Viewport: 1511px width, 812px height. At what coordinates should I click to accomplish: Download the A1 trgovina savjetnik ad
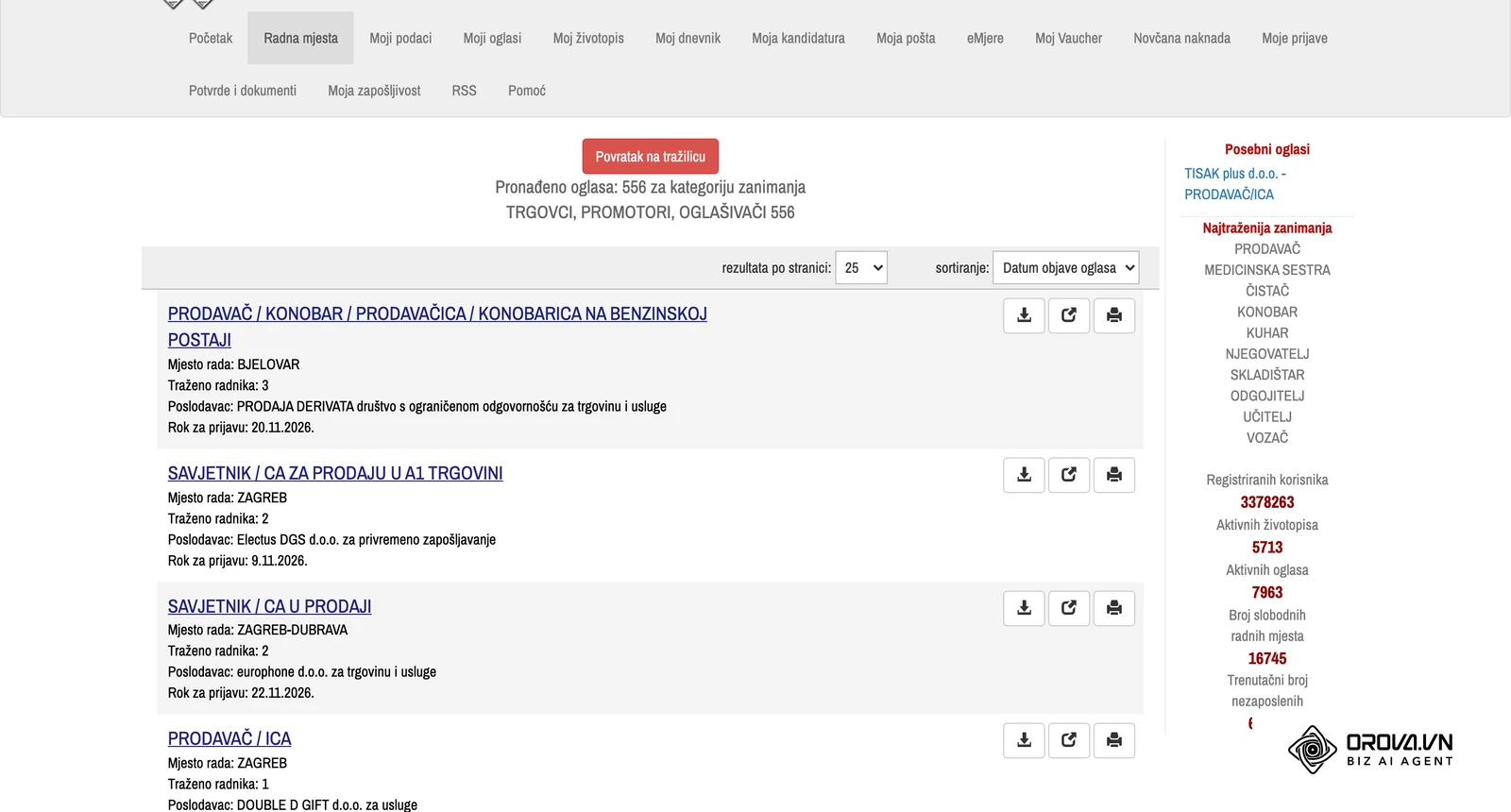pos(1024,475)
